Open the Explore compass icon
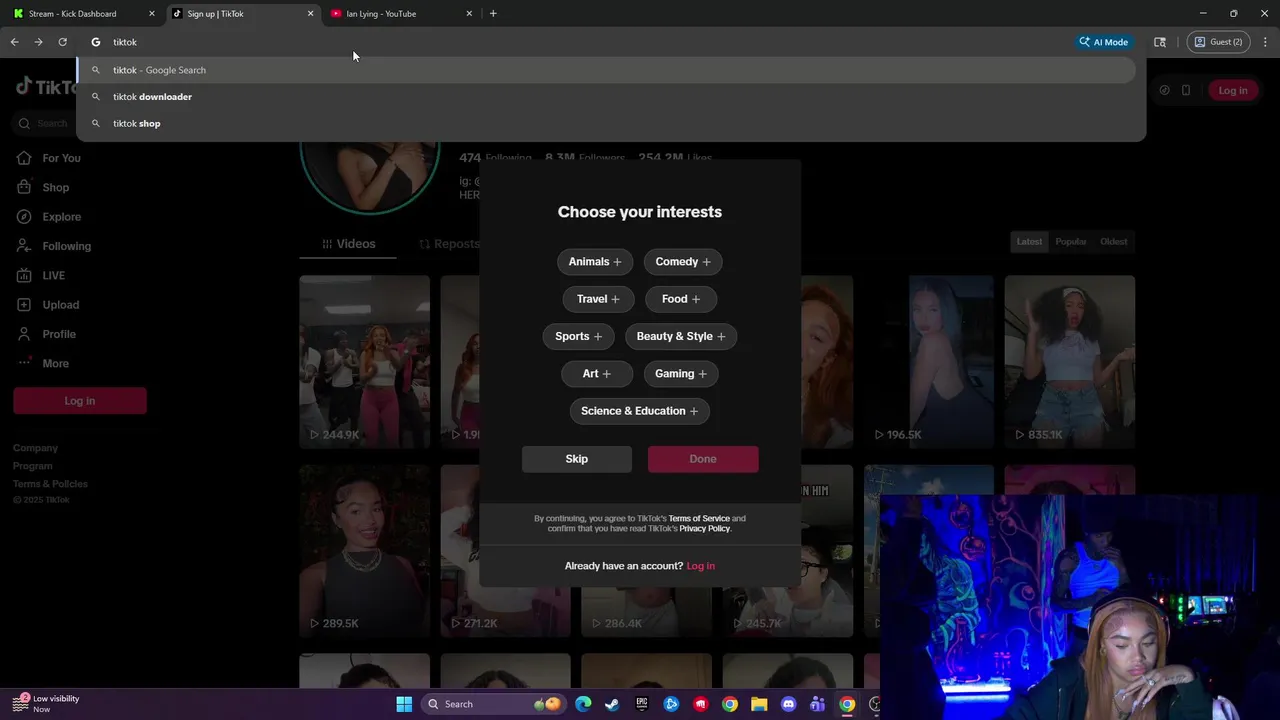This screenshot has height=720, width=1280. pos(24,216)
